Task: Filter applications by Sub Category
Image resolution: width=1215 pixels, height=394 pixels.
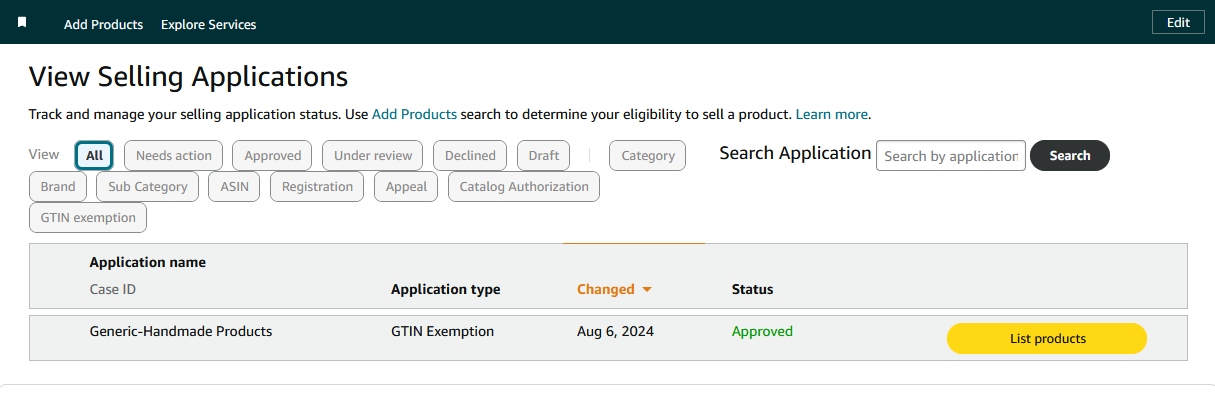Action: [148, 186]
